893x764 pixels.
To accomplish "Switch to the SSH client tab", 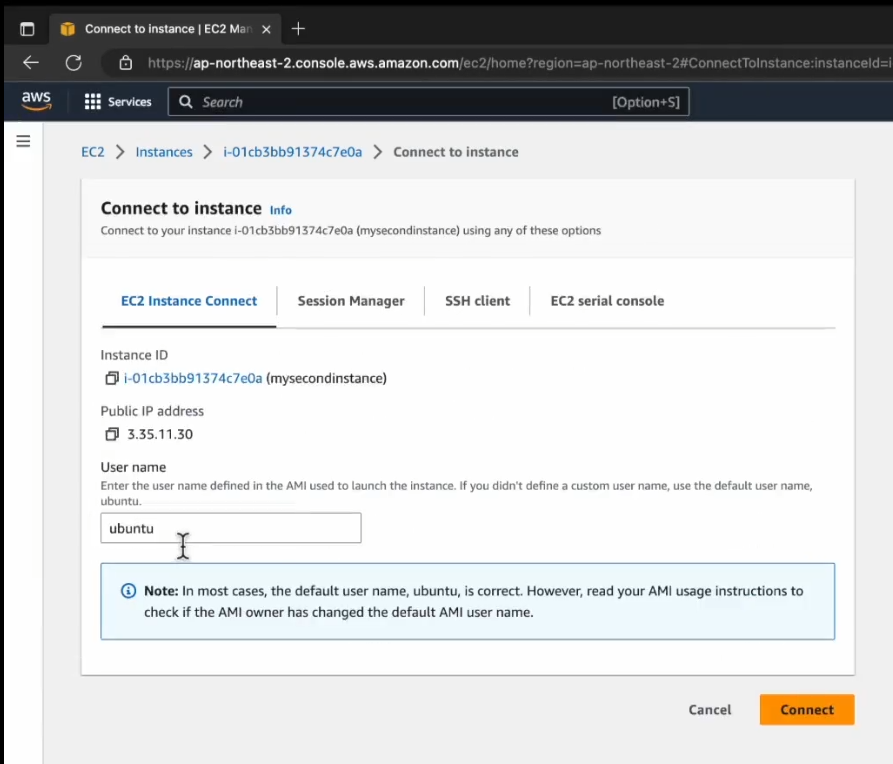I will [x=477, y=301].
